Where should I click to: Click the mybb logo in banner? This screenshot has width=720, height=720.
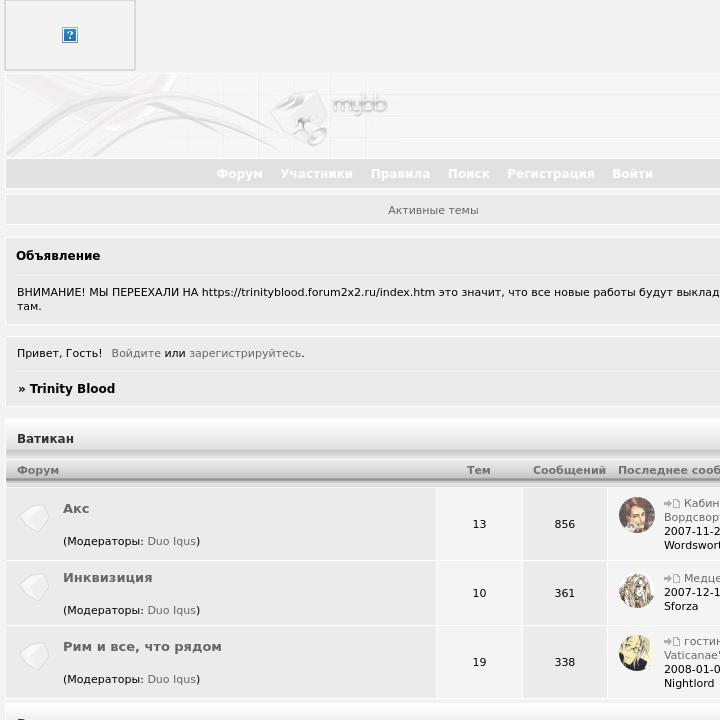[331, 117]
